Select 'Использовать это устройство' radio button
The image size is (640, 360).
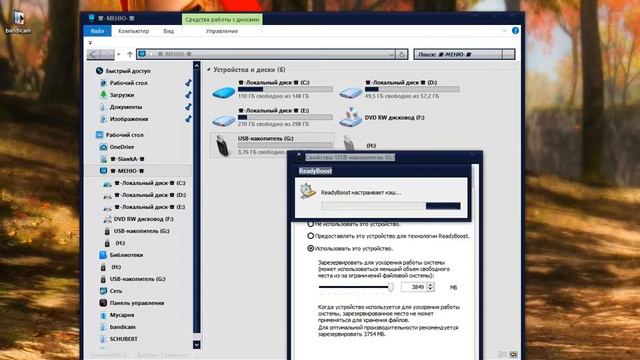311,248
